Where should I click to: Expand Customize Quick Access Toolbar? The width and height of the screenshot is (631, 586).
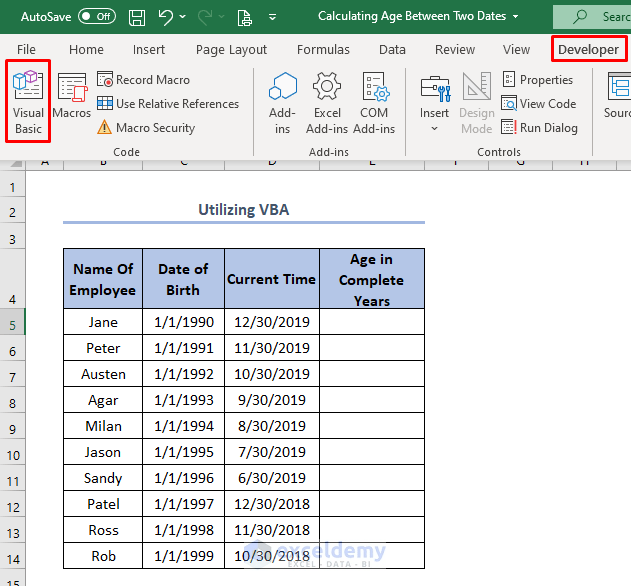click(x=272, y=17)
